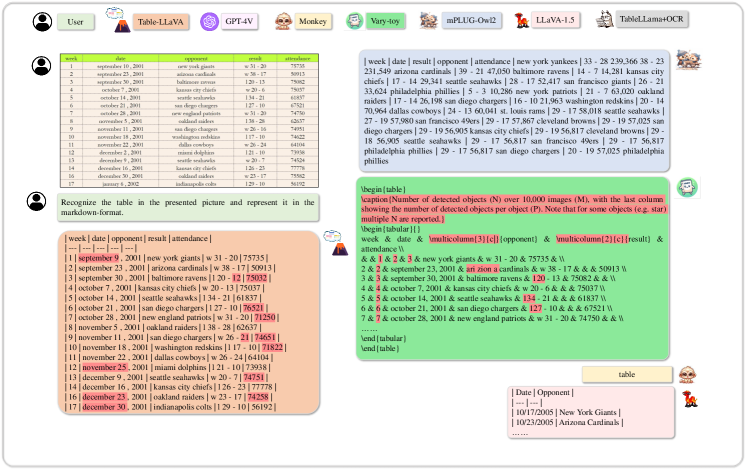Select the mPLUG-Owl2 legend label
Viewport: 748px width, 470px height.
471,21
